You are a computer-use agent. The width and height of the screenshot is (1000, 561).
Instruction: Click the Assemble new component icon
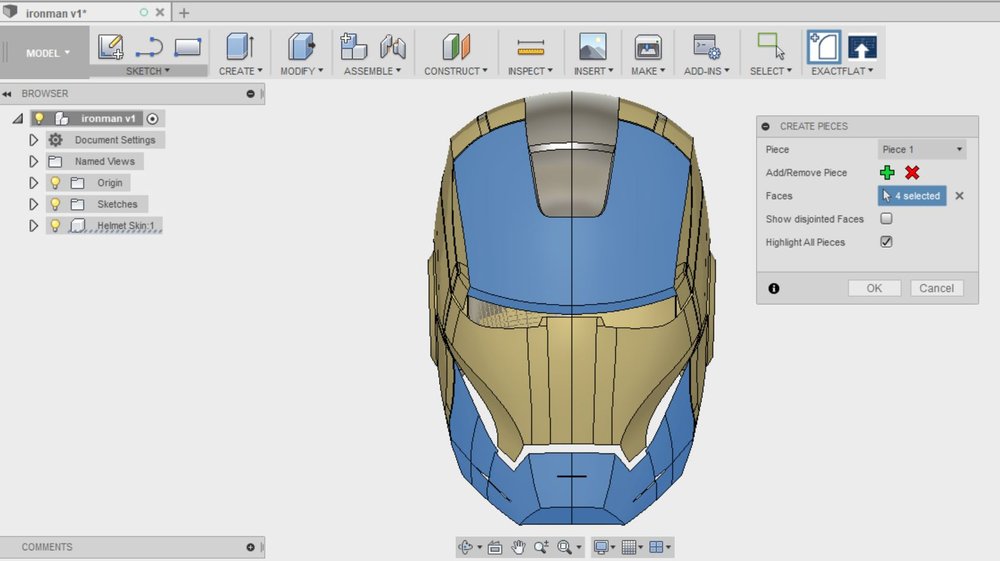[x=353, y=47]
